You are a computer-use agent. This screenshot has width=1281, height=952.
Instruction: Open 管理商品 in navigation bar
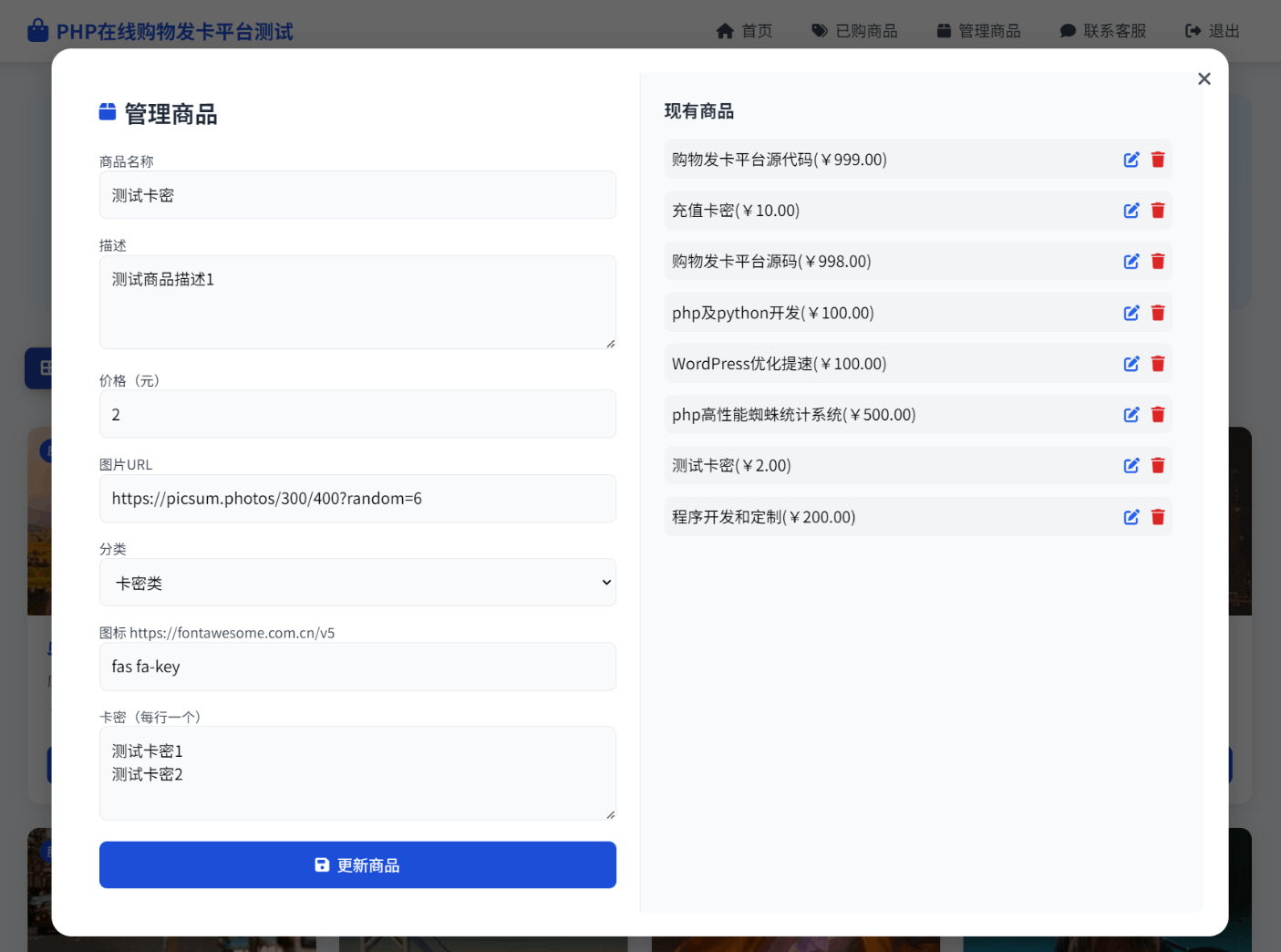coord(978,31)
